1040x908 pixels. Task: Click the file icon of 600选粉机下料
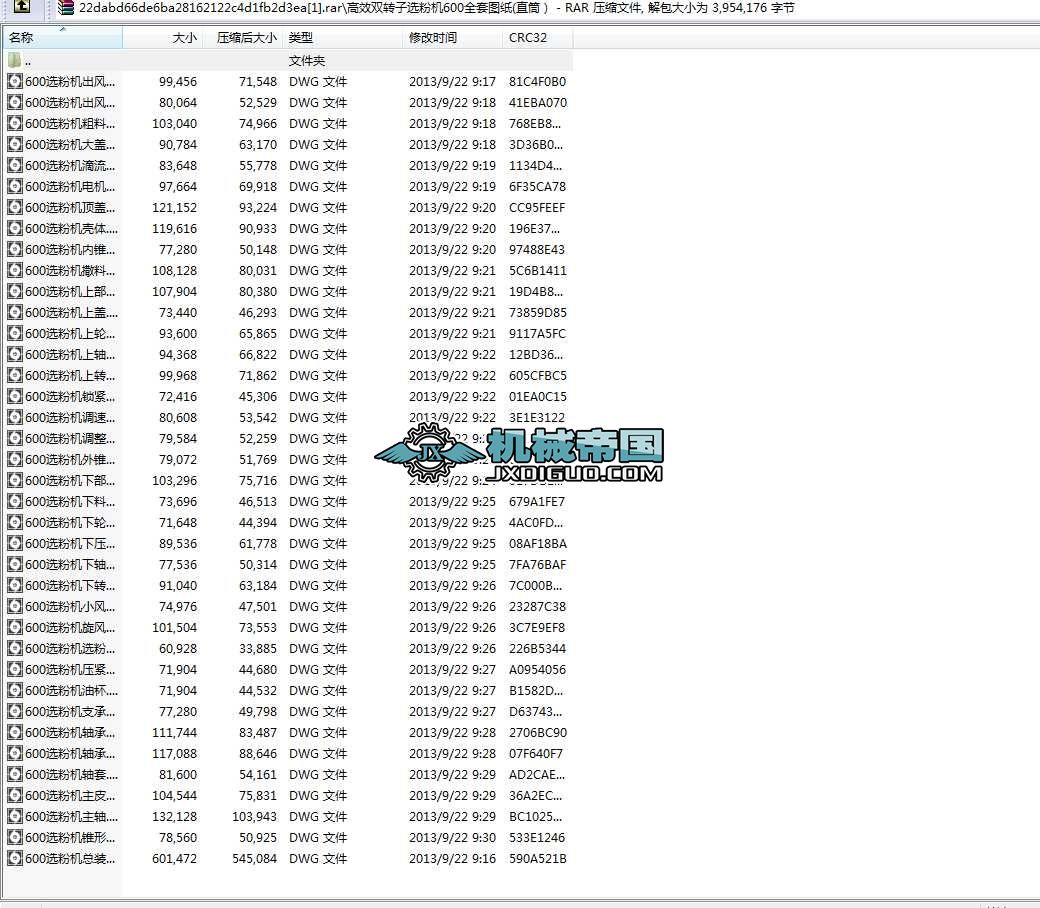tap(15, 501)
